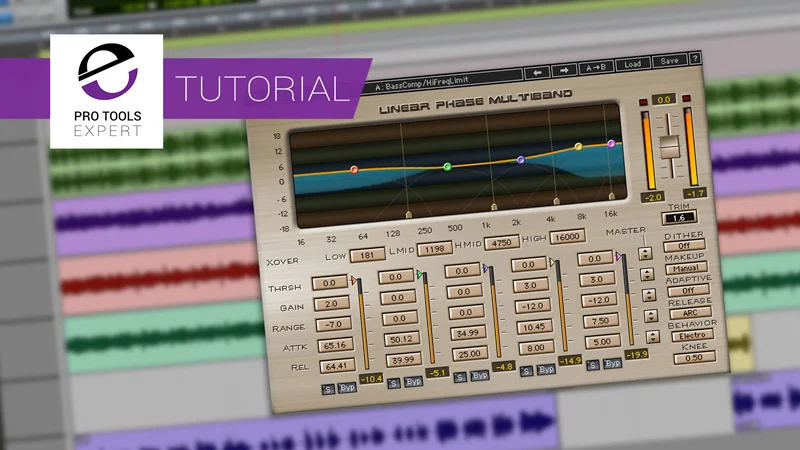Click the fifth band threshold slider near -19.9
Image resolution: width=800 pixels, height=450 pixels.
(x=627, y=299)
